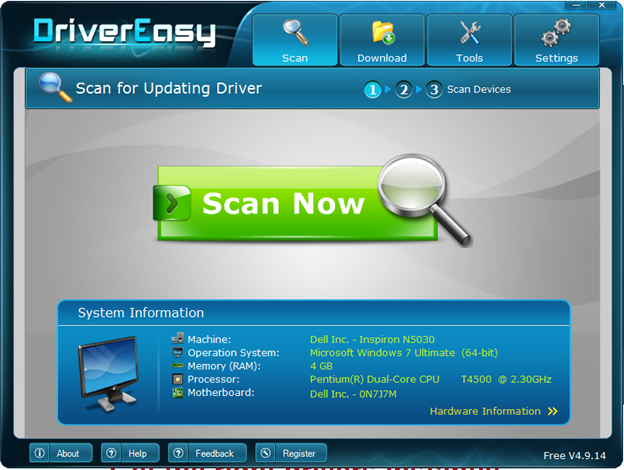624x470 pixels.
Task: Click the 'Free V4.9.14' version text
Action: 574,456
